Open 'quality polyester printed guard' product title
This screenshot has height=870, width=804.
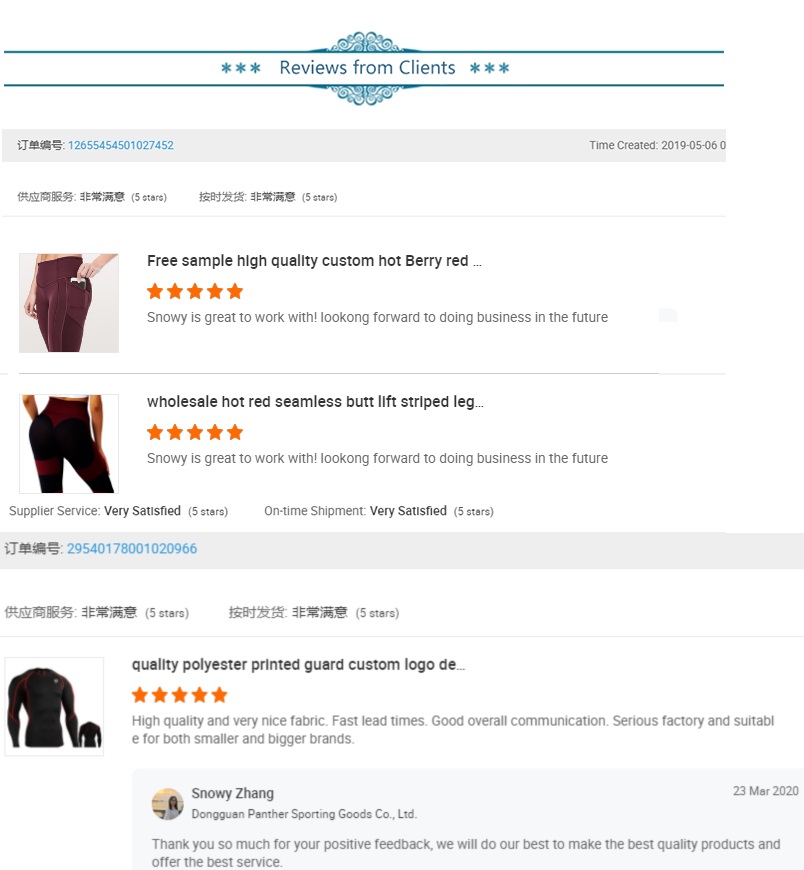tap(299, 665)
